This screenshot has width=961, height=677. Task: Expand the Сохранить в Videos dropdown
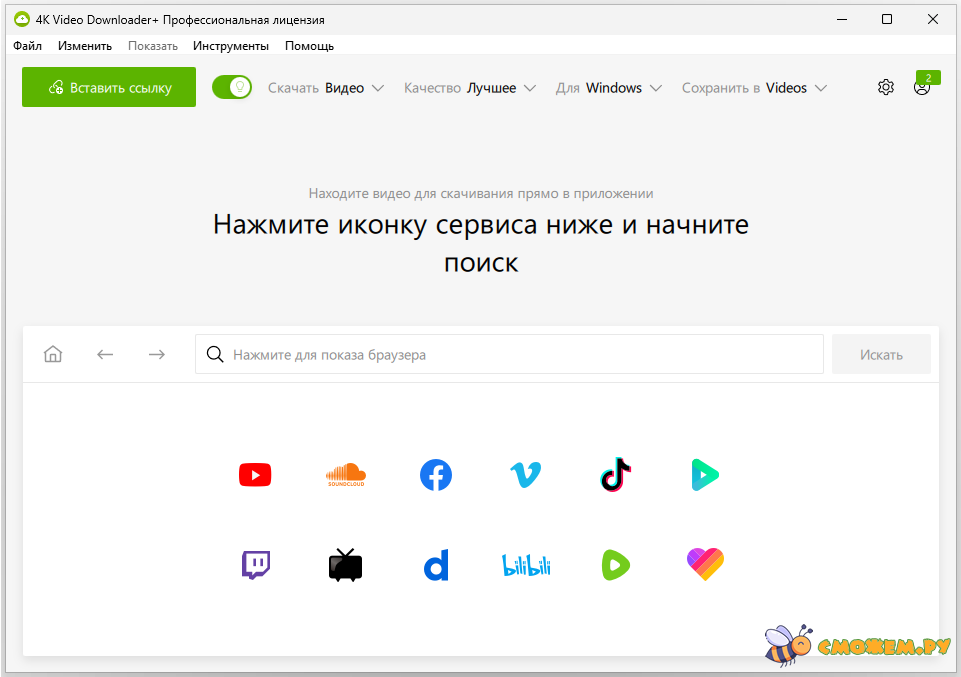754,88
